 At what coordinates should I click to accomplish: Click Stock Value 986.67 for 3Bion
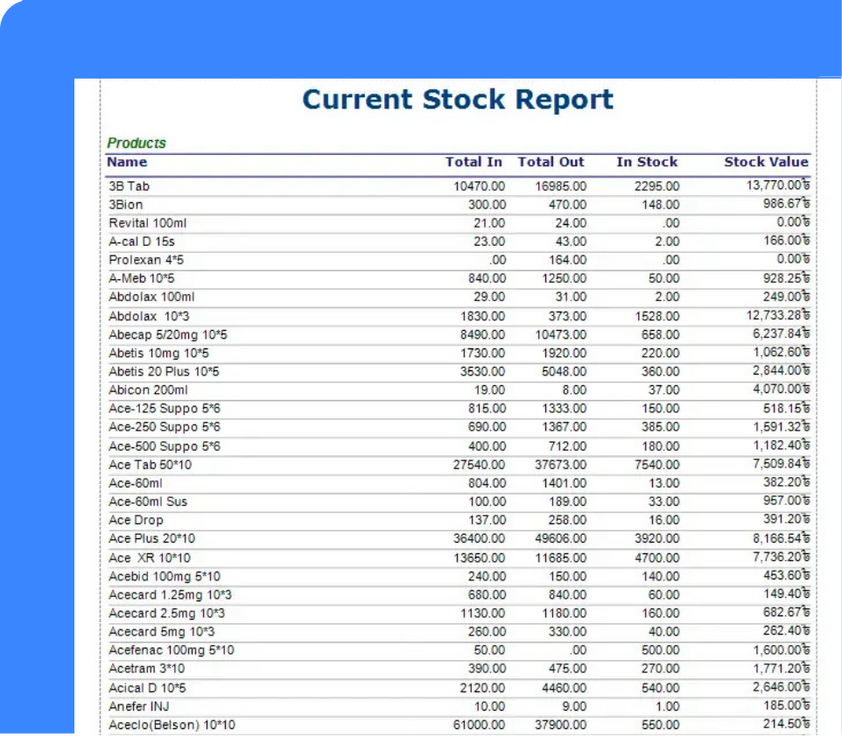pos(787,204)
